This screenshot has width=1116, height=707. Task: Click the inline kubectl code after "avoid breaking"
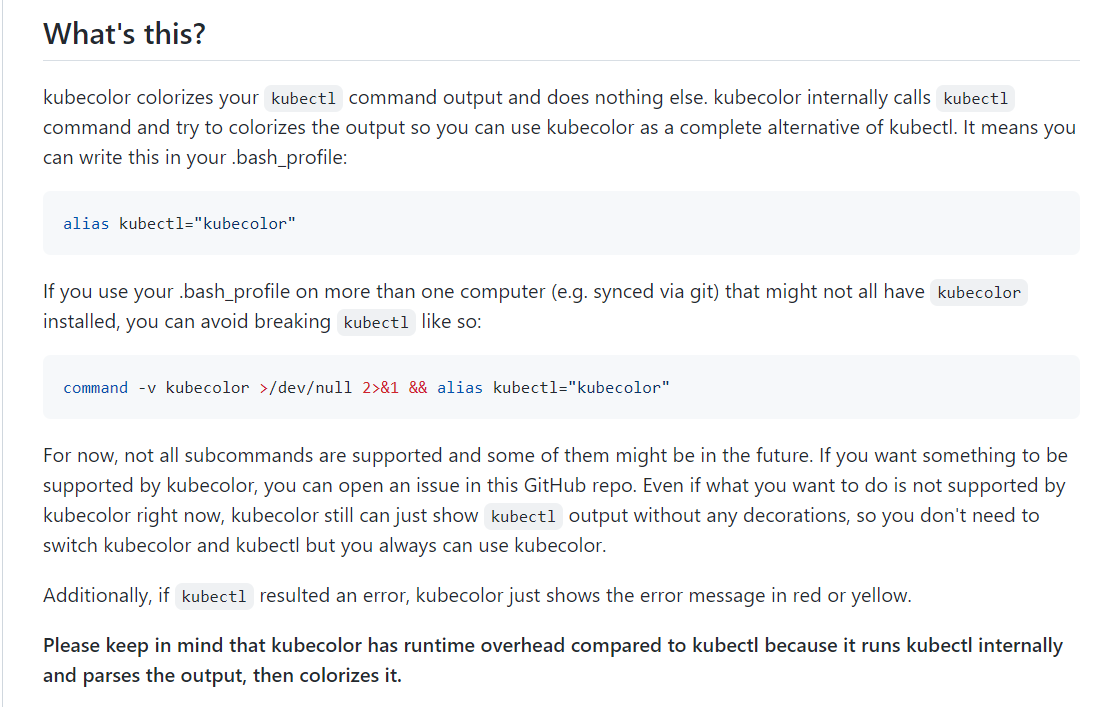click(376, 323)
